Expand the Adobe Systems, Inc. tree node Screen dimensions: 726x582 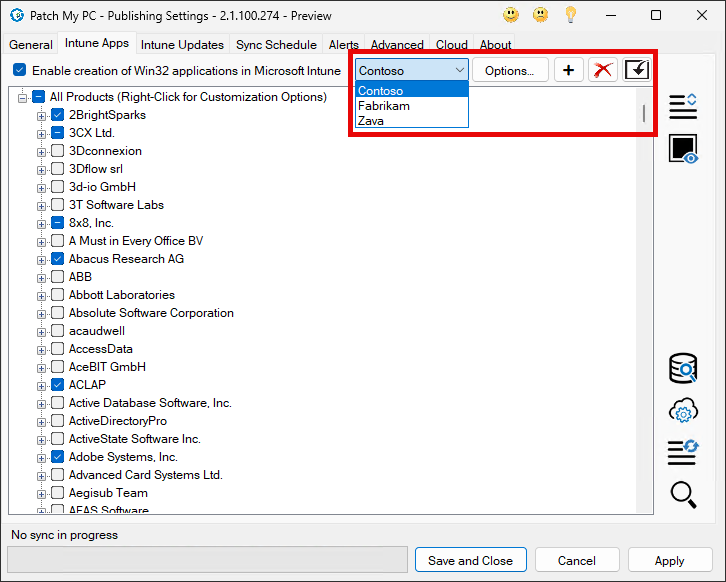pos(41,458)
